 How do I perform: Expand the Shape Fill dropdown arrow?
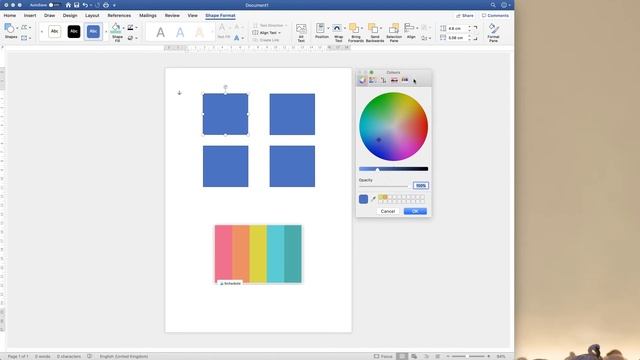coord(123,28)
